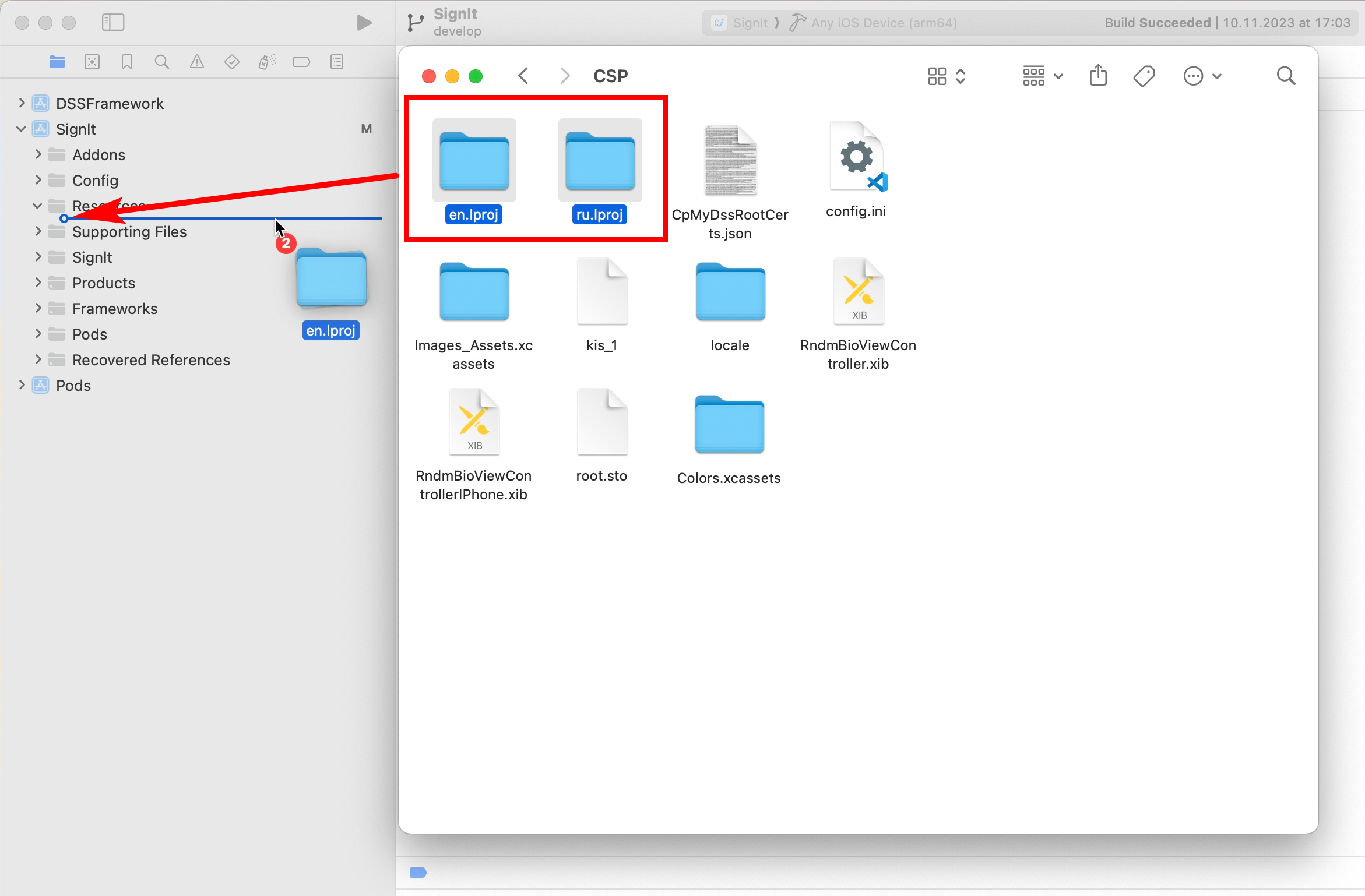Open the Test navigator diamond icon
The image size is (1365, 896).
click(x=231, y=62)
